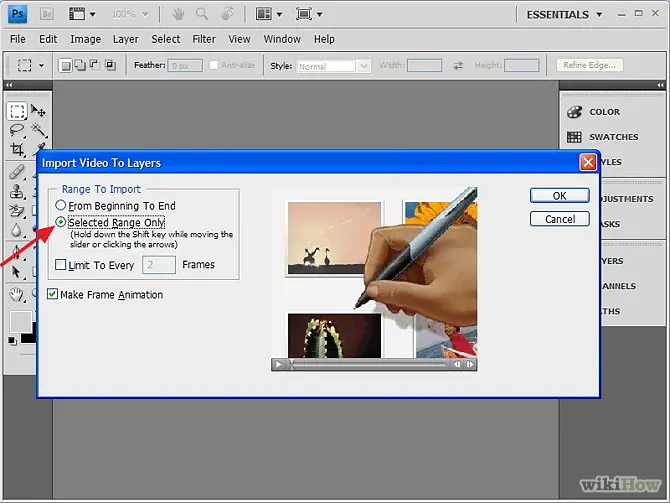Click the Limit To Every frames number field
The width and height of the screenshot is (670, 503).
[159, 265]
